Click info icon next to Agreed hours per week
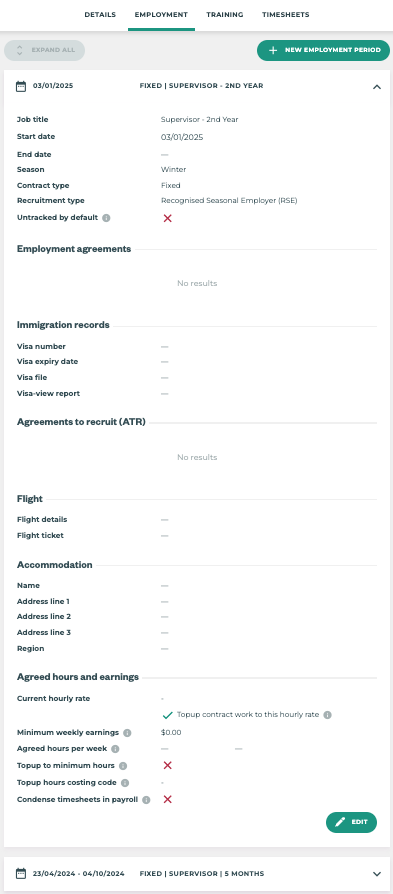This screenshot has width=393, height=894. pos(115,749)
